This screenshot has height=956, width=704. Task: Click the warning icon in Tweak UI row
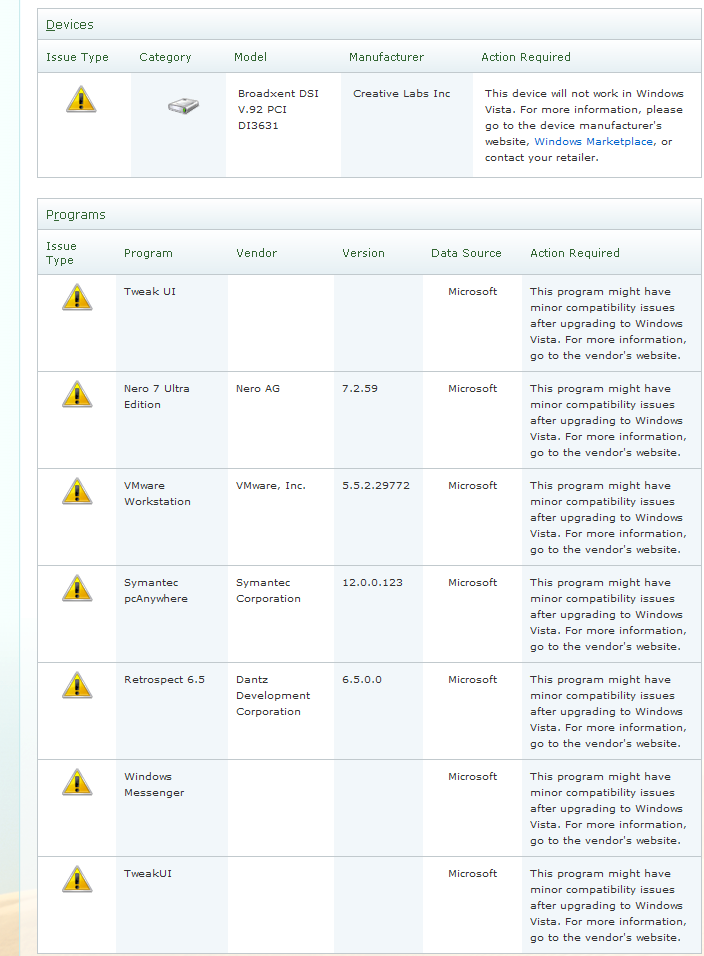[77, 297]
